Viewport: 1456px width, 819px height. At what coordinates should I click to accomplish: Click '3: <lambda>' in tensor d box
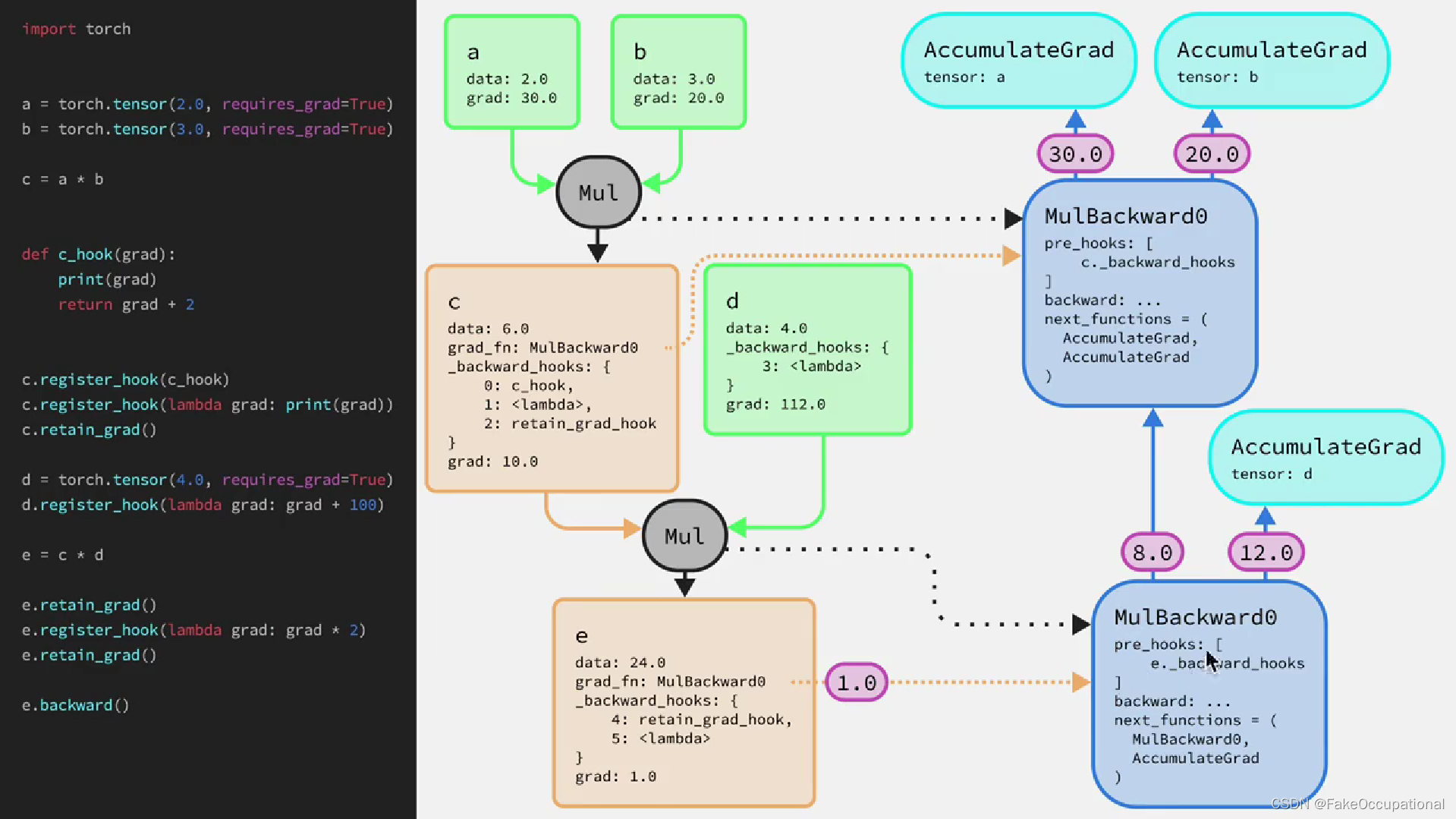point(812,367)
